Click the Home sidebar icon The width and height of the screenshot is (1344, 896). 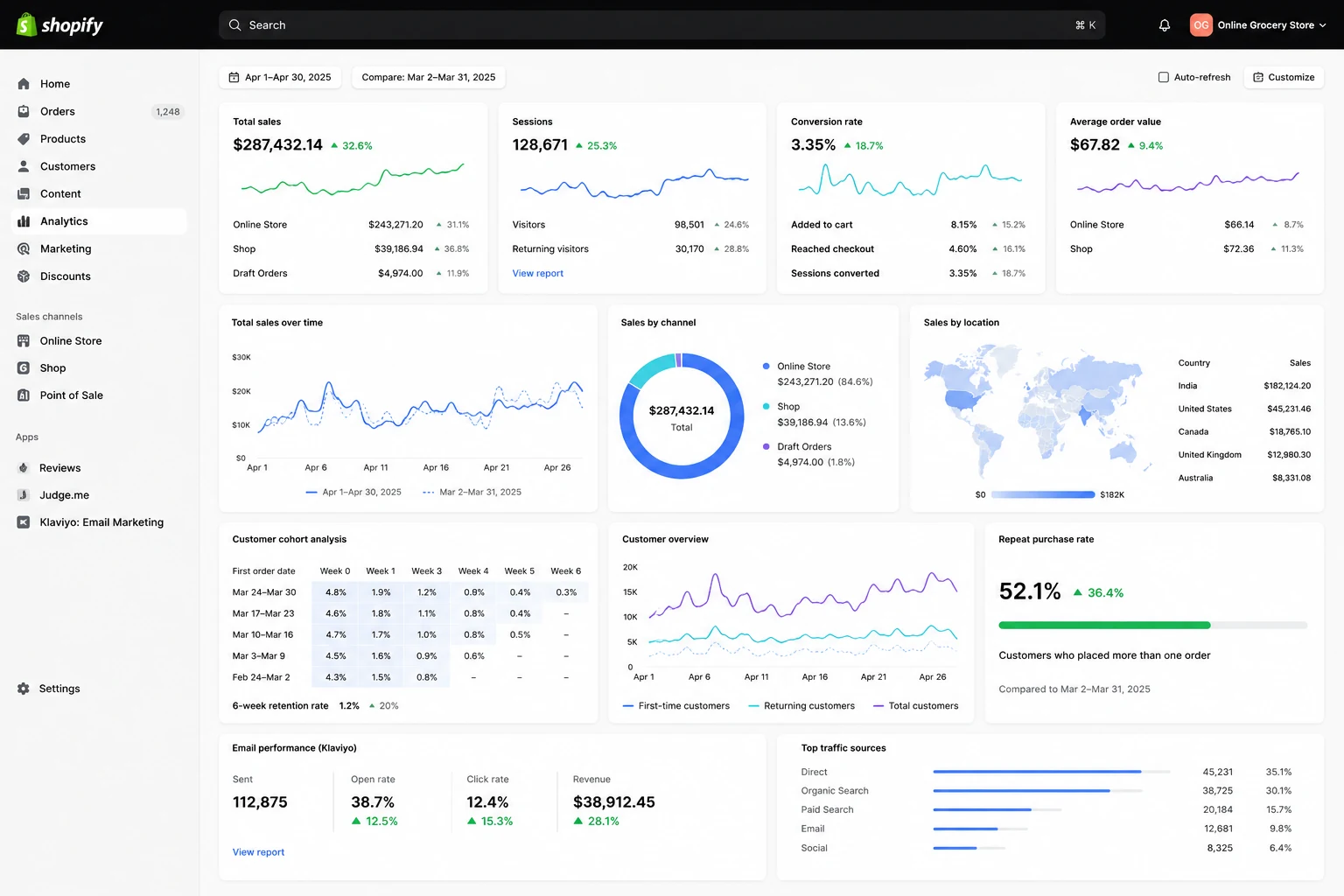coord(24,84)
